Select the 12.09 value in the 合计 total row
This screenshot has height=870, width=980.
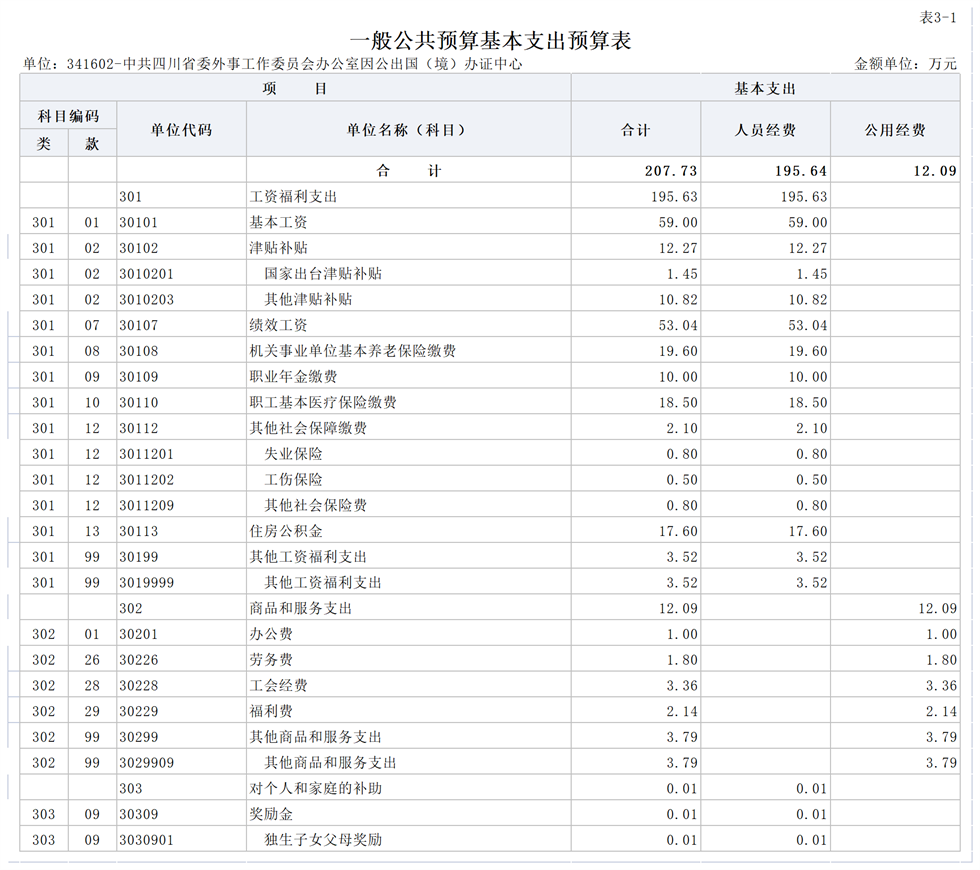point(935,171)
